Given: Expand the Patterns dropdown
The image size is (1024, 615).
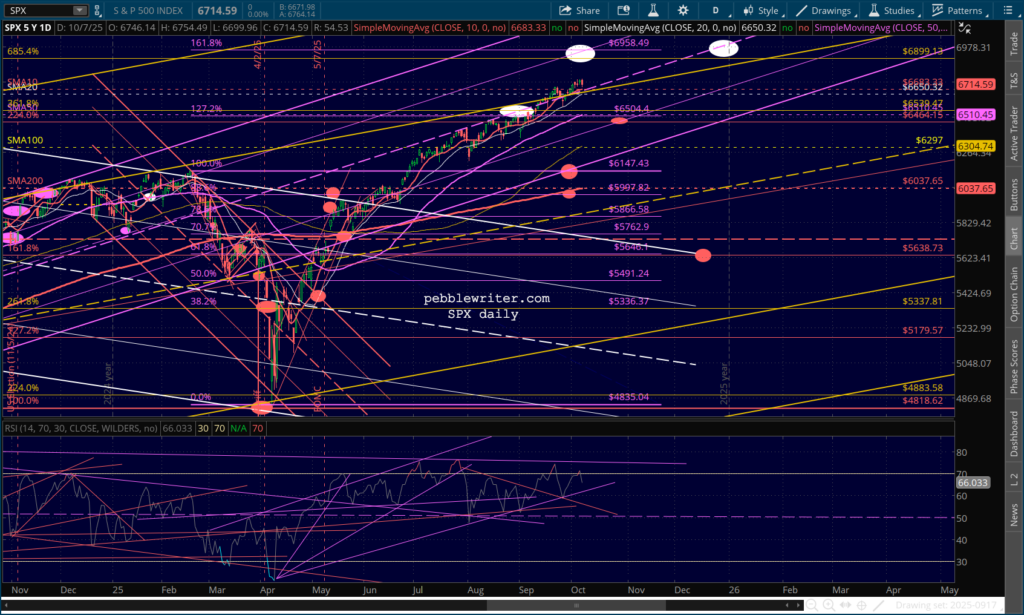Looking at the screenshot, I should click(955, 10).
